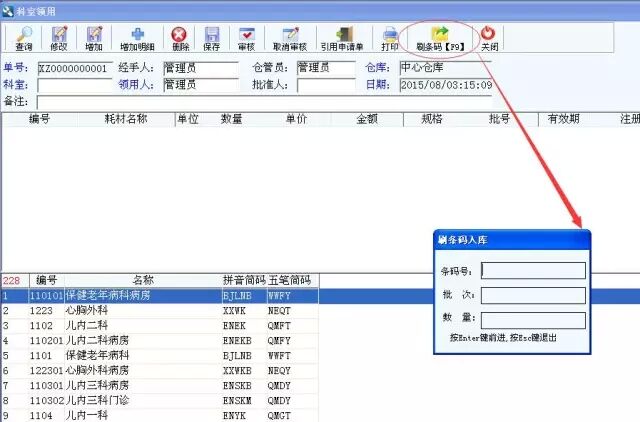Click the 刷条码【F9】 toolbar button

pyautogui.click(x=440, y=38)
